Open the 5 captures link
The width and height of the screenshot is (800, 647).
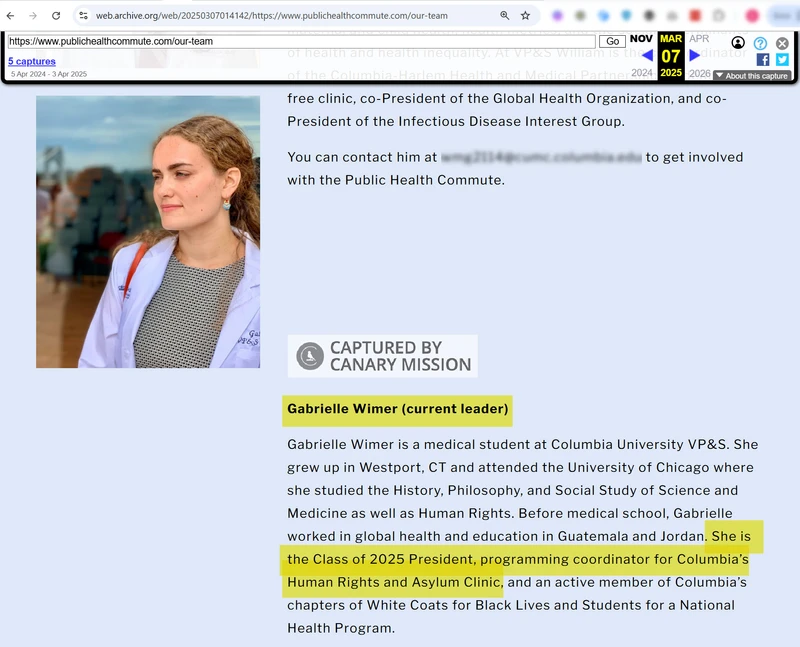[x=32, y=61]
